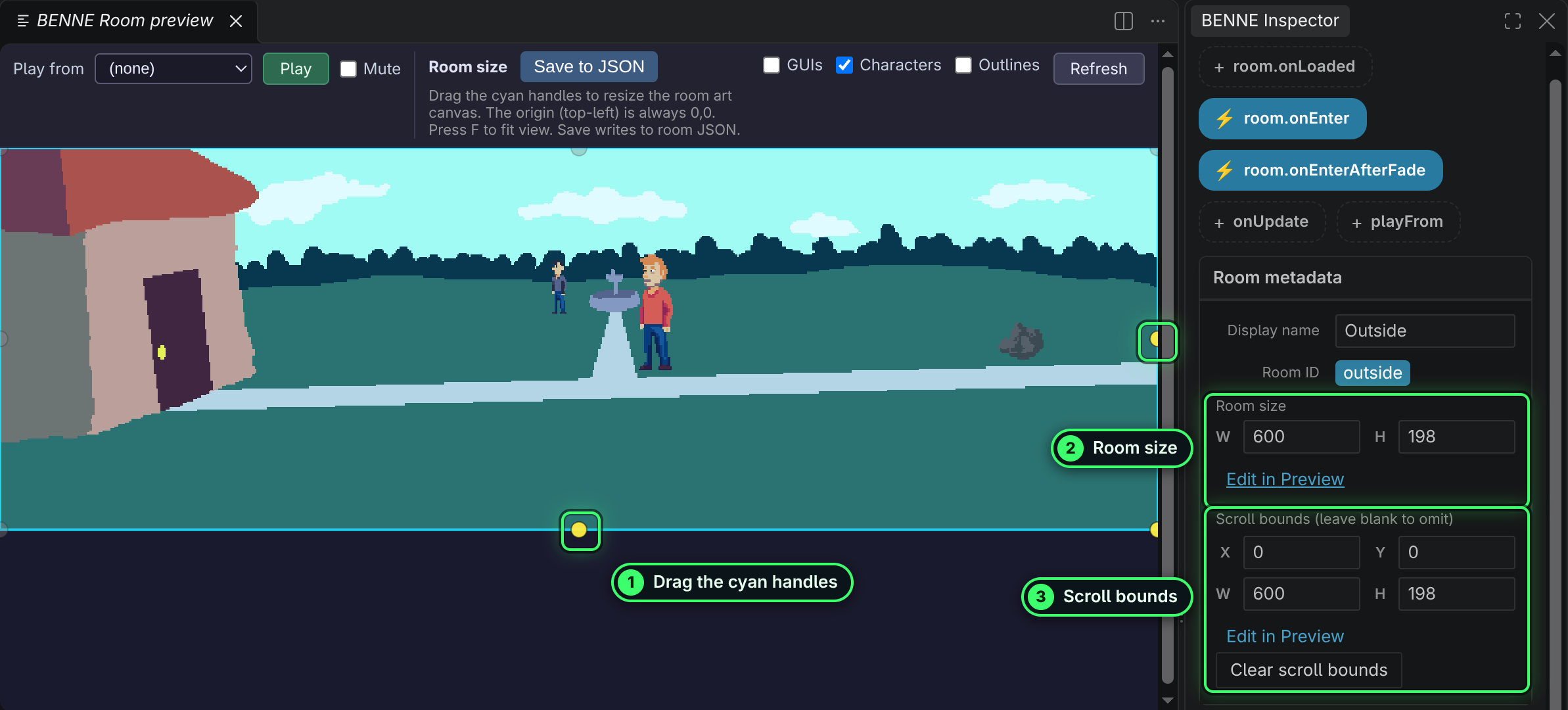Select the BENNE Inspector tab
The image size is (1568, 710).
1270,21
